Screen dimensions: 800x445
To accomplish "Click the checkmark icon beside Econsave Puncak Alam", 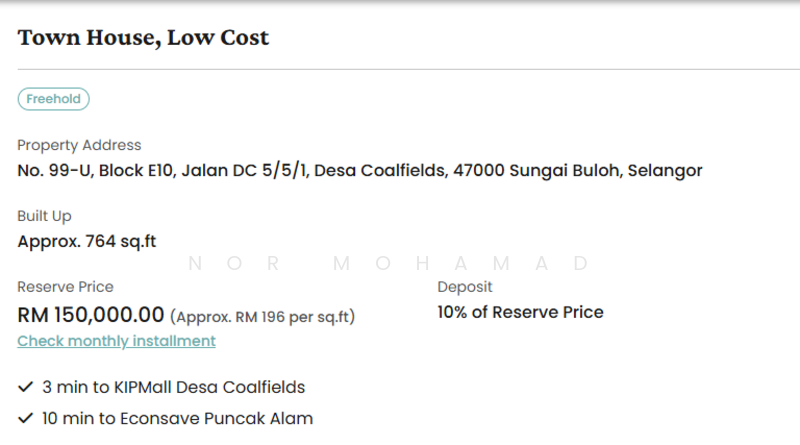I will pos(25,418).
